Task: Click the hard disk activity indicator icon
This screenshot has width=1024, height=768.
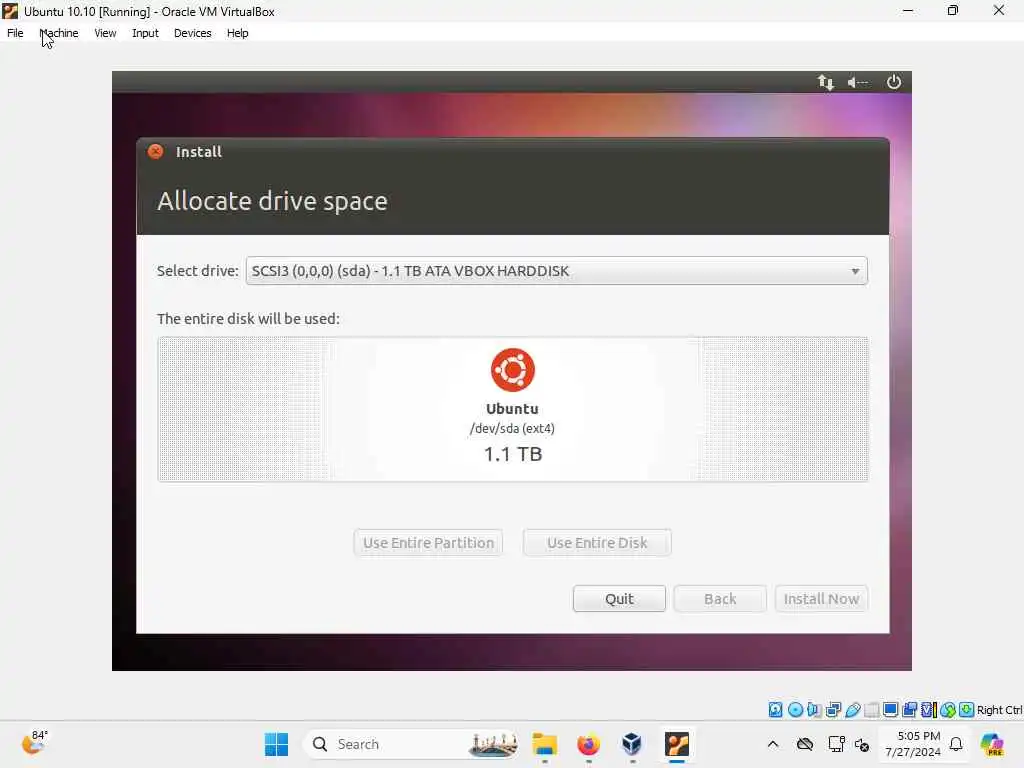Action: tap(775, 710)
